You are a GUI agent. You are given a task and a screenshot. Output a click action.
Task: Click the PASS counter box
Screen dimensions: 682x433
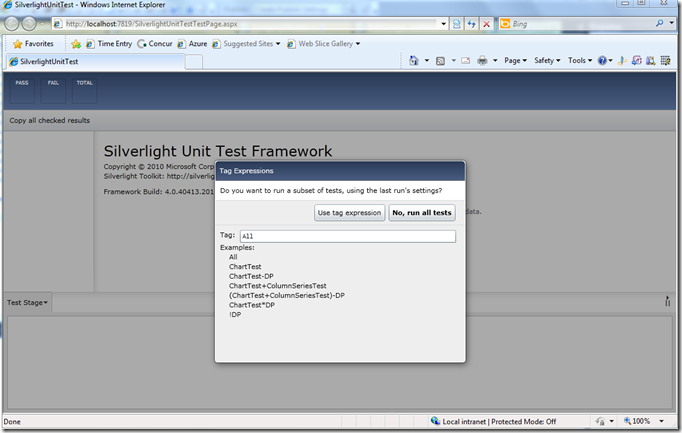pyautogui.click(x=22, y=90)
